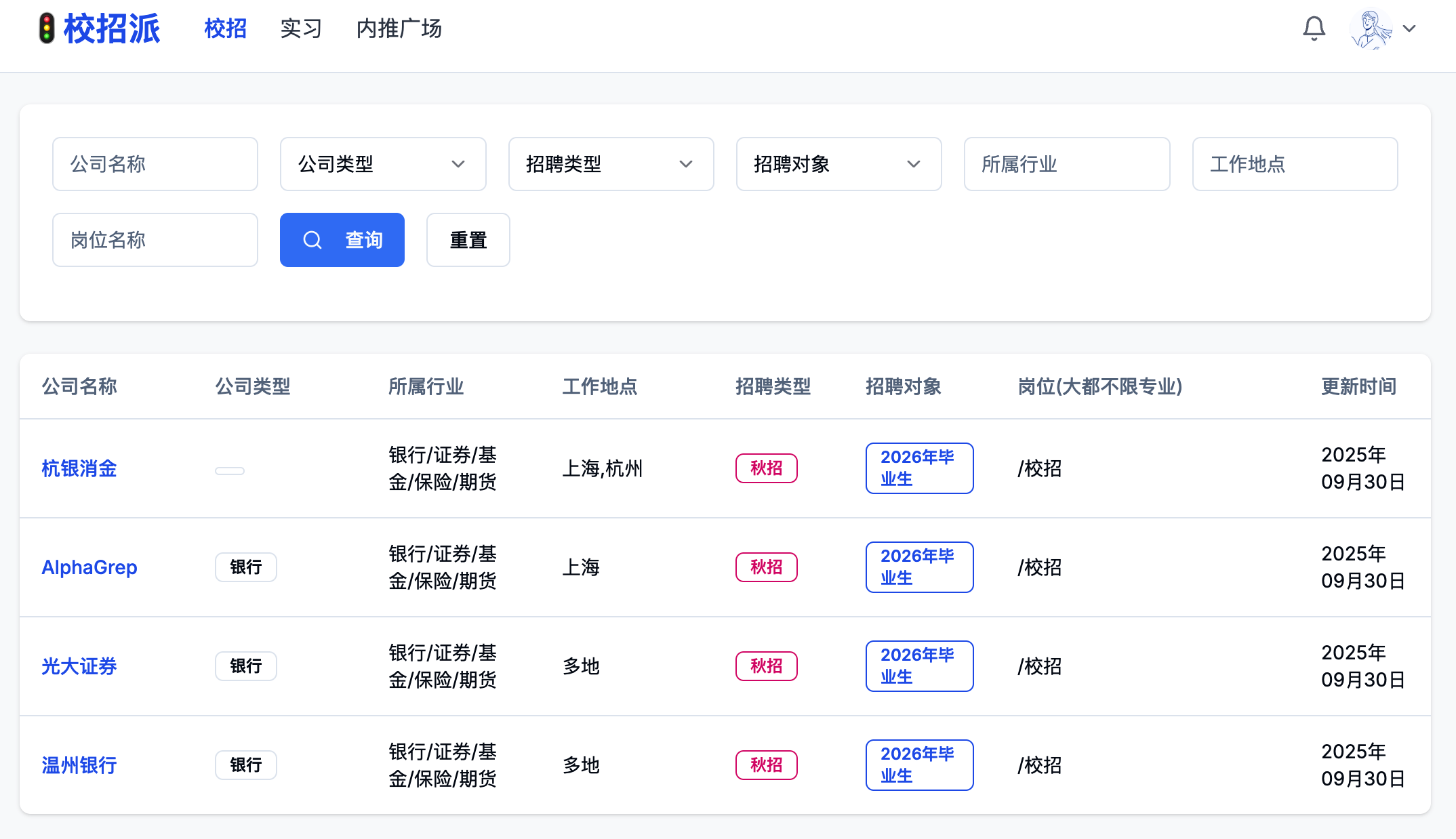This screenshot has height=839, width=1456.
Task: Select the 校招 navigation tab
Action: point(226,28)
